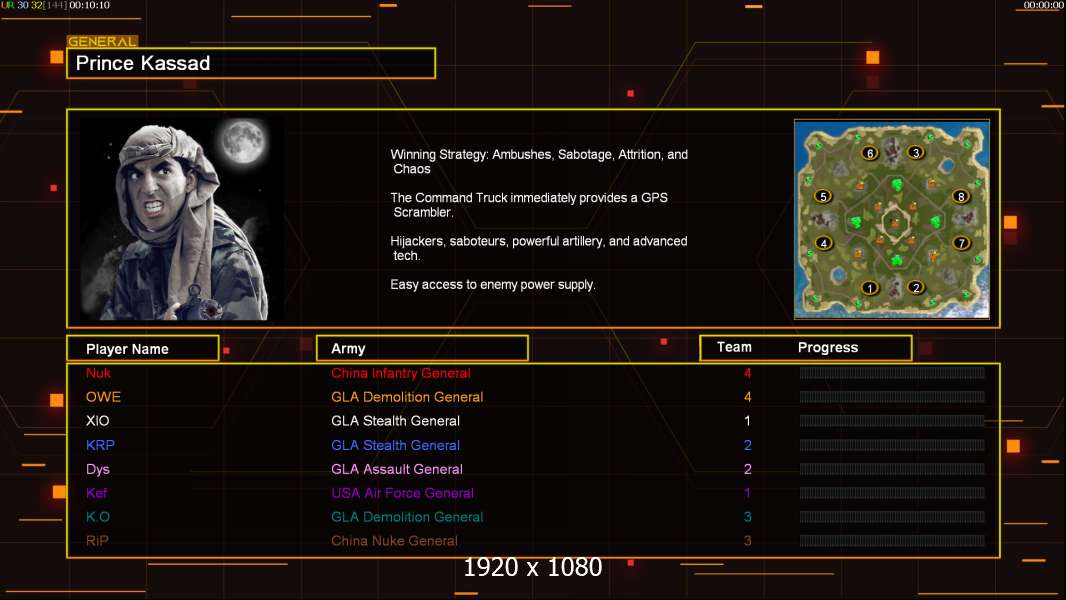1066x600 pixels.
Task: Click the Prince Kassad name field
Action: point(251,63)
